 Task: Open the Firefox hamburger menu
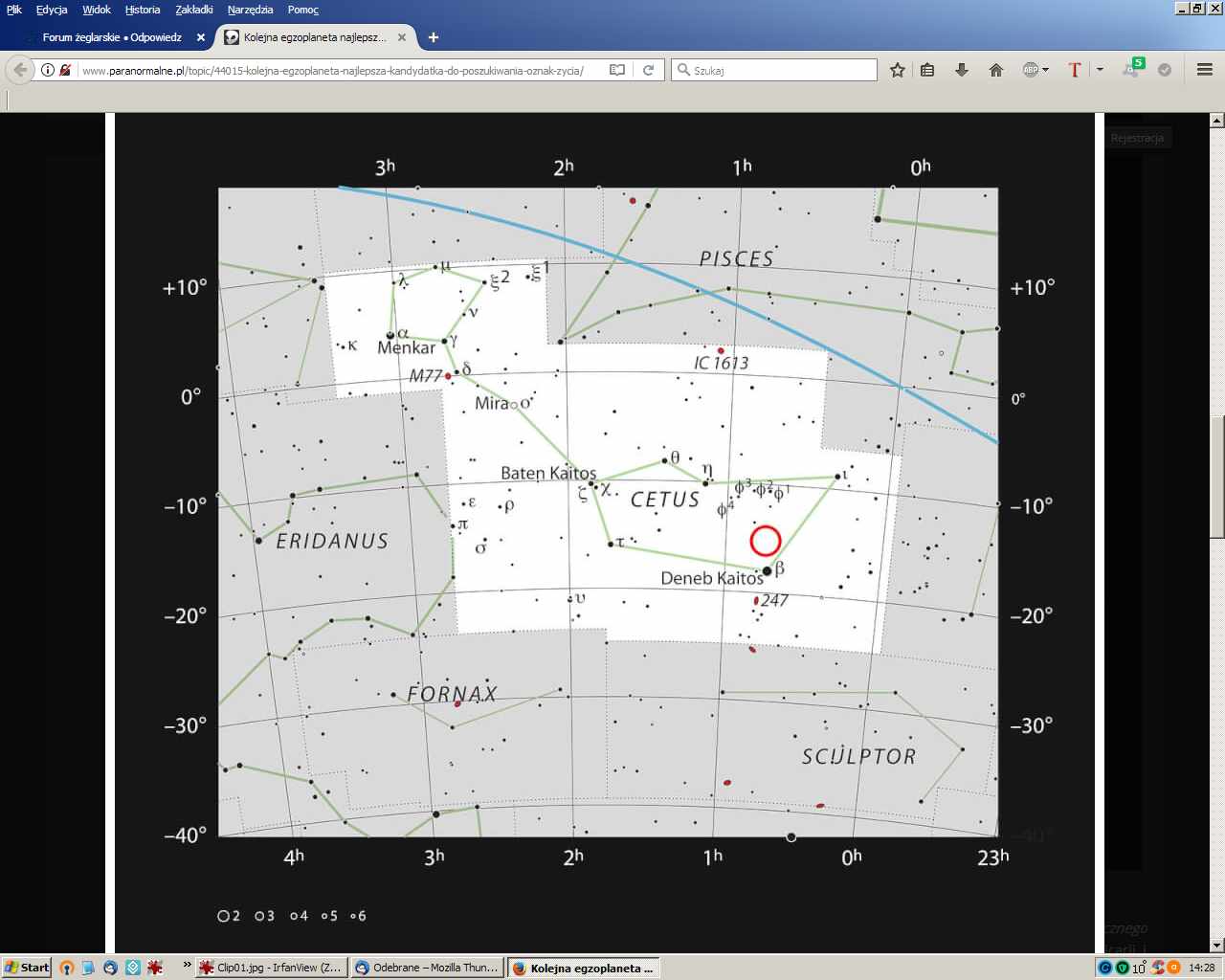(x=1205, y=70)
